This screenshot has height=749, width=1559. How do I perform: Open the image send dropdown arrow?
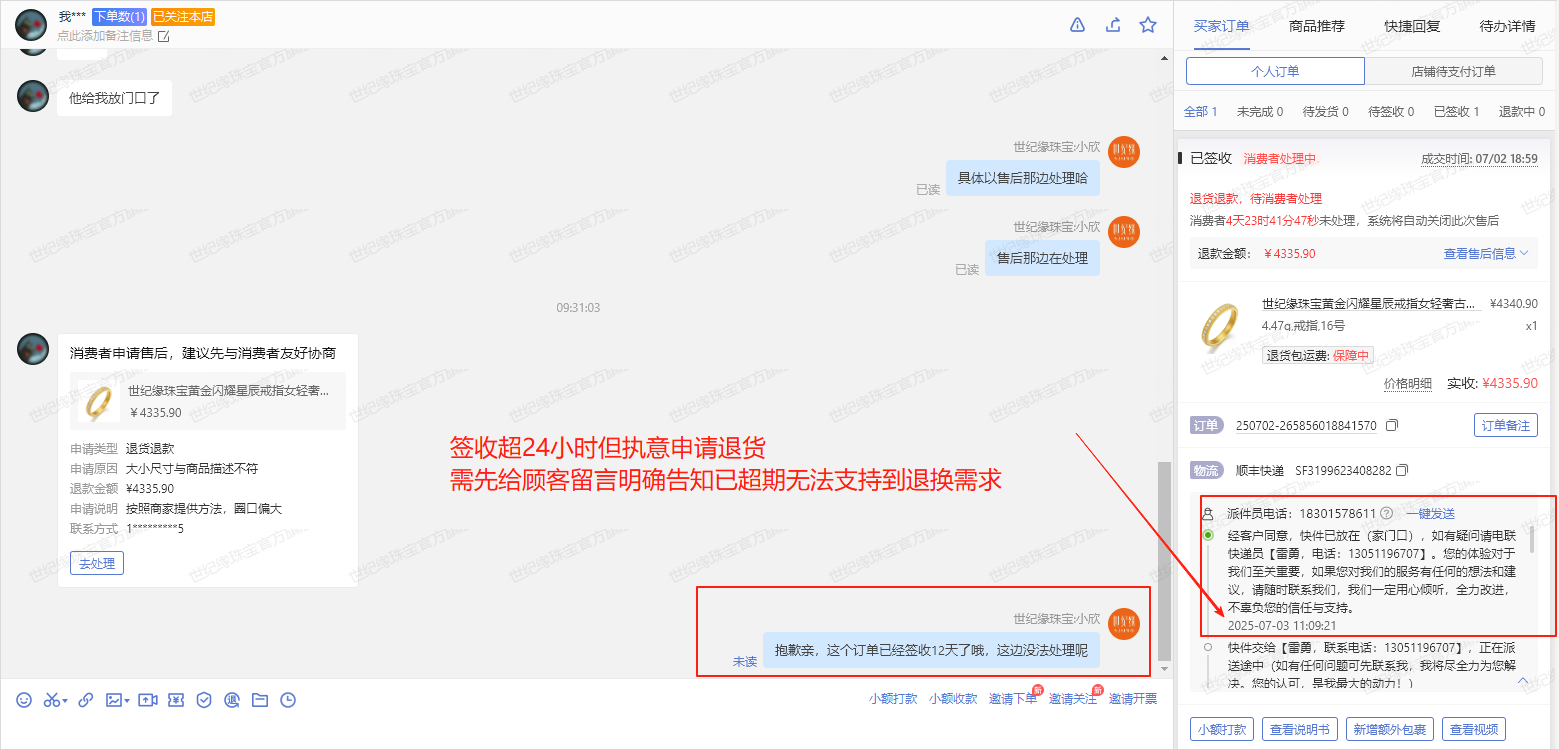pyautogui.click(x=127, y=701)
